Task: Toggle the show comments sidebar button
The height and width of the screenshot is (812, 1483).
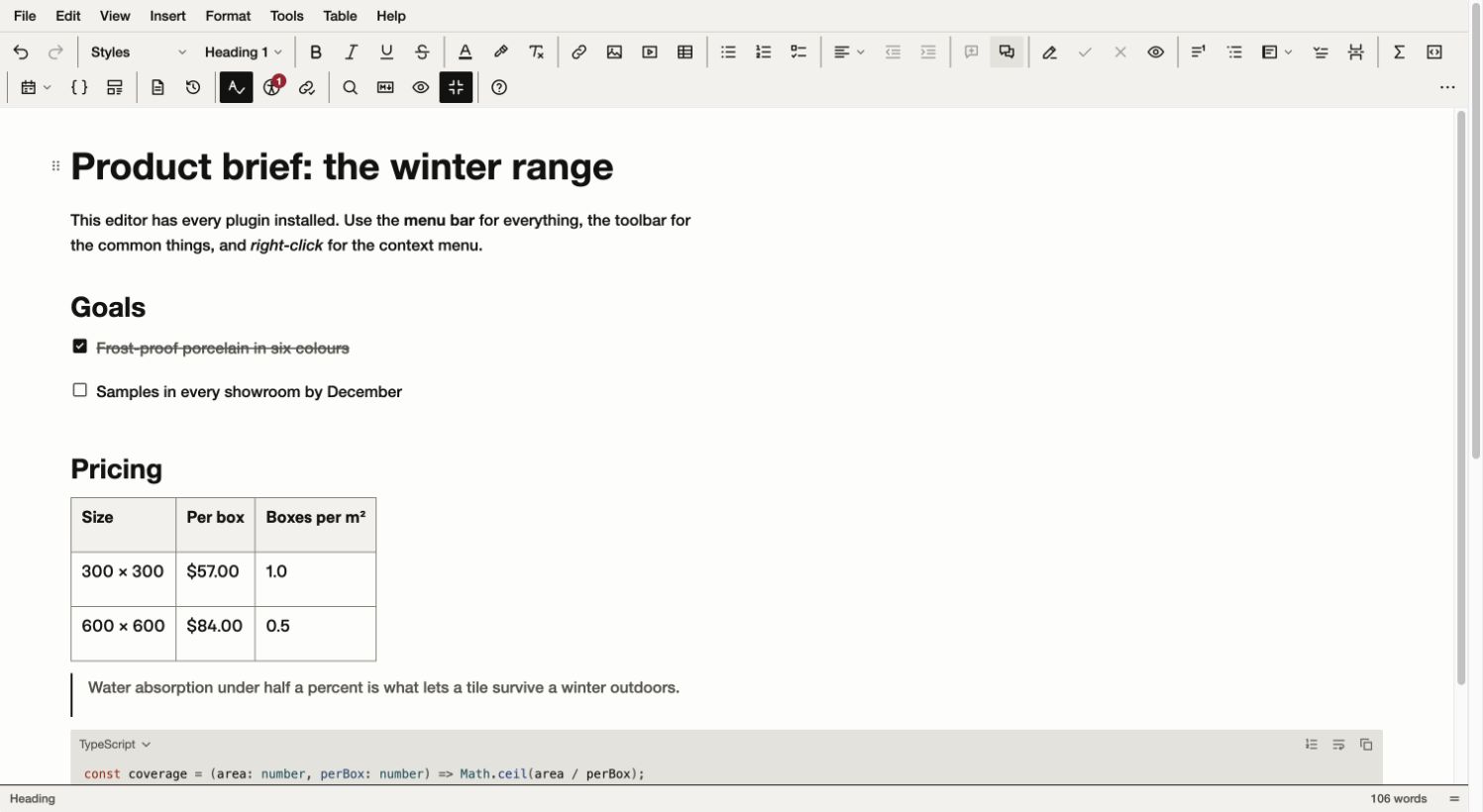Action: click(1006, 52)
